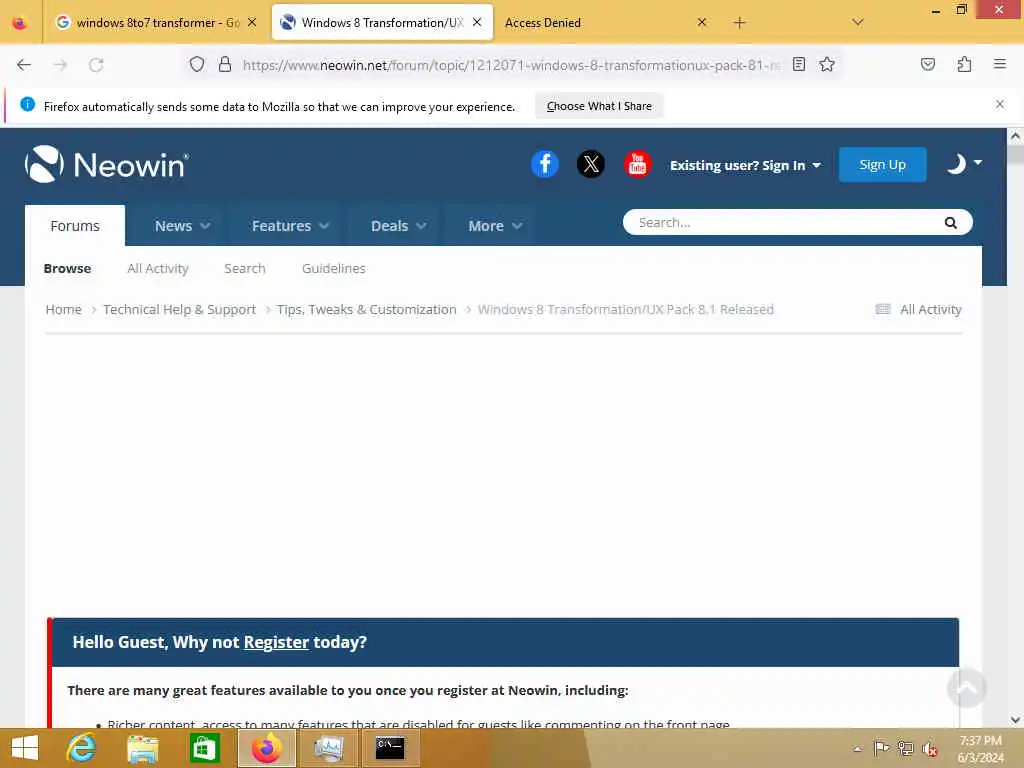
Task: Open Technical Help & Support breadcrumb
Action: [180, 310]
